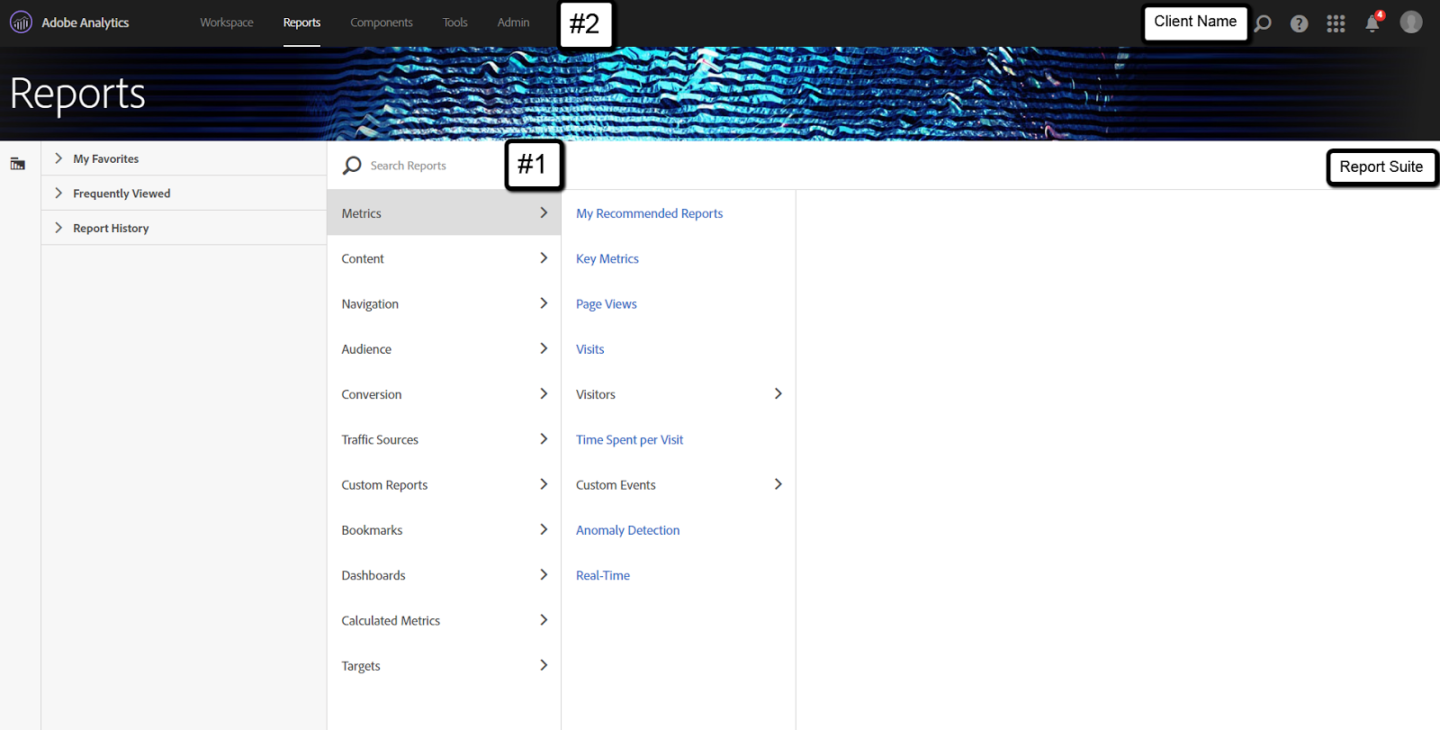Open the search magnifier in top bar
The width and height of the screenshot is (1440, 730).
coord(1264,23)
